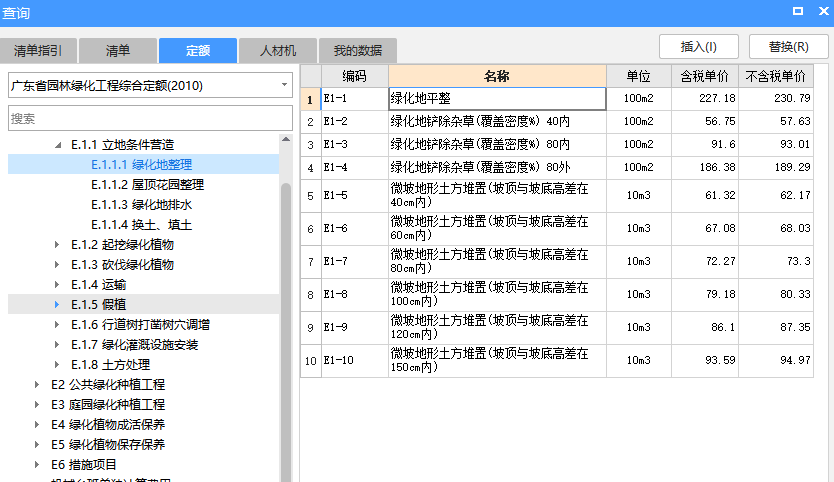Viewport: 834px width, 482px height.
Task: Click the 不含税单价 column header
Action: point(776,76)
